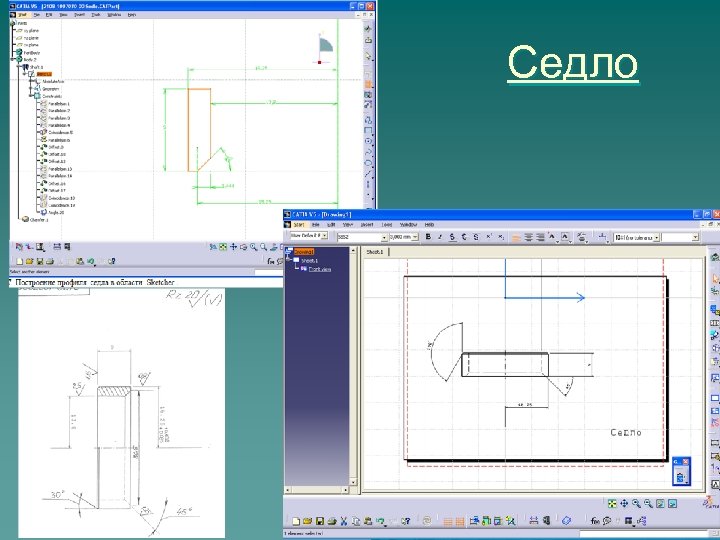The width and height of the screenshot is (720, 540).
Task: Click the blue eraser-like icon in Drawing toolbar
Action: (x=567, y=520)
